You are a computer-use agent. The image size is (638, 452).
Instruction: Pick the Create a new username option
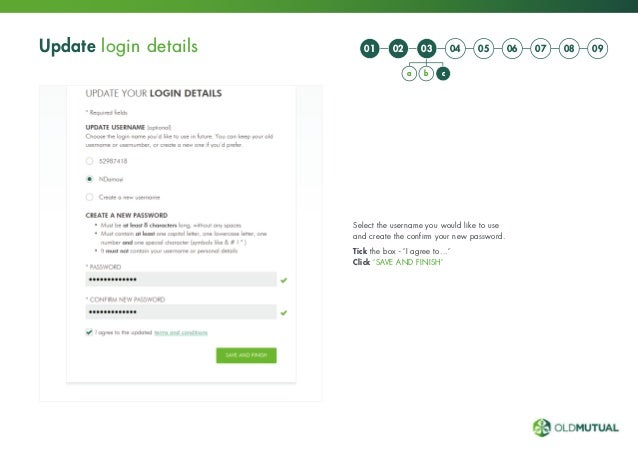pyautogui.click(x=90, y=197)
